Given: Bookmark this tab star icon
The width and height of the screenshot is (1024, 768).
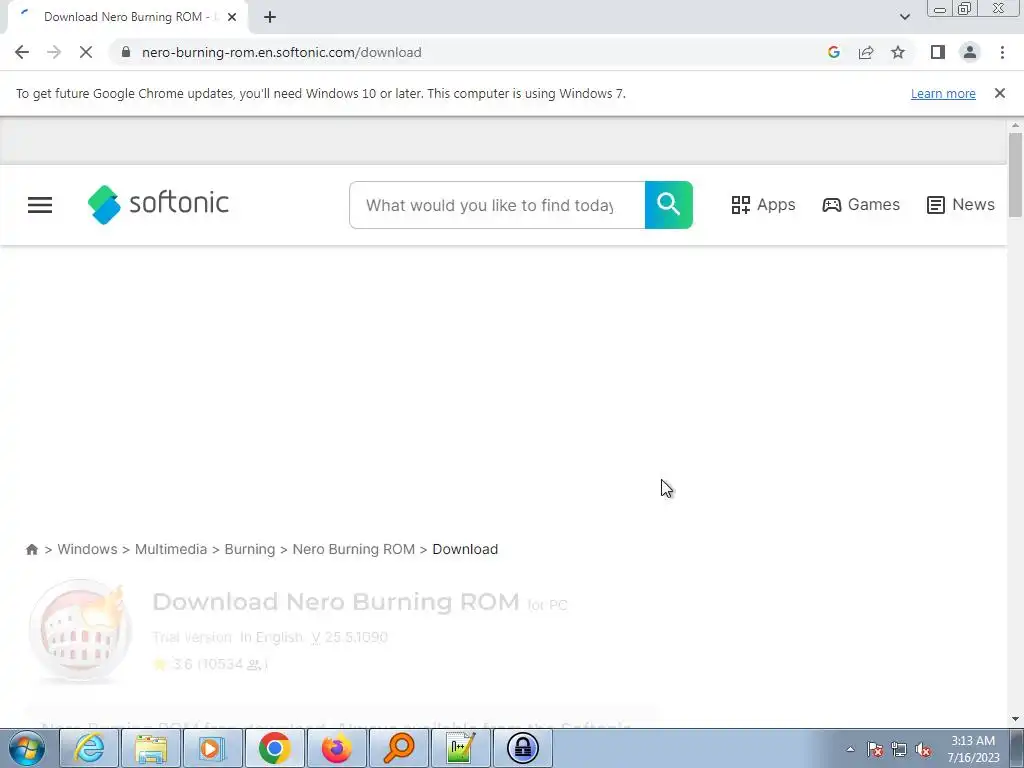Looking at the screenshot, I should pos(898,52).
